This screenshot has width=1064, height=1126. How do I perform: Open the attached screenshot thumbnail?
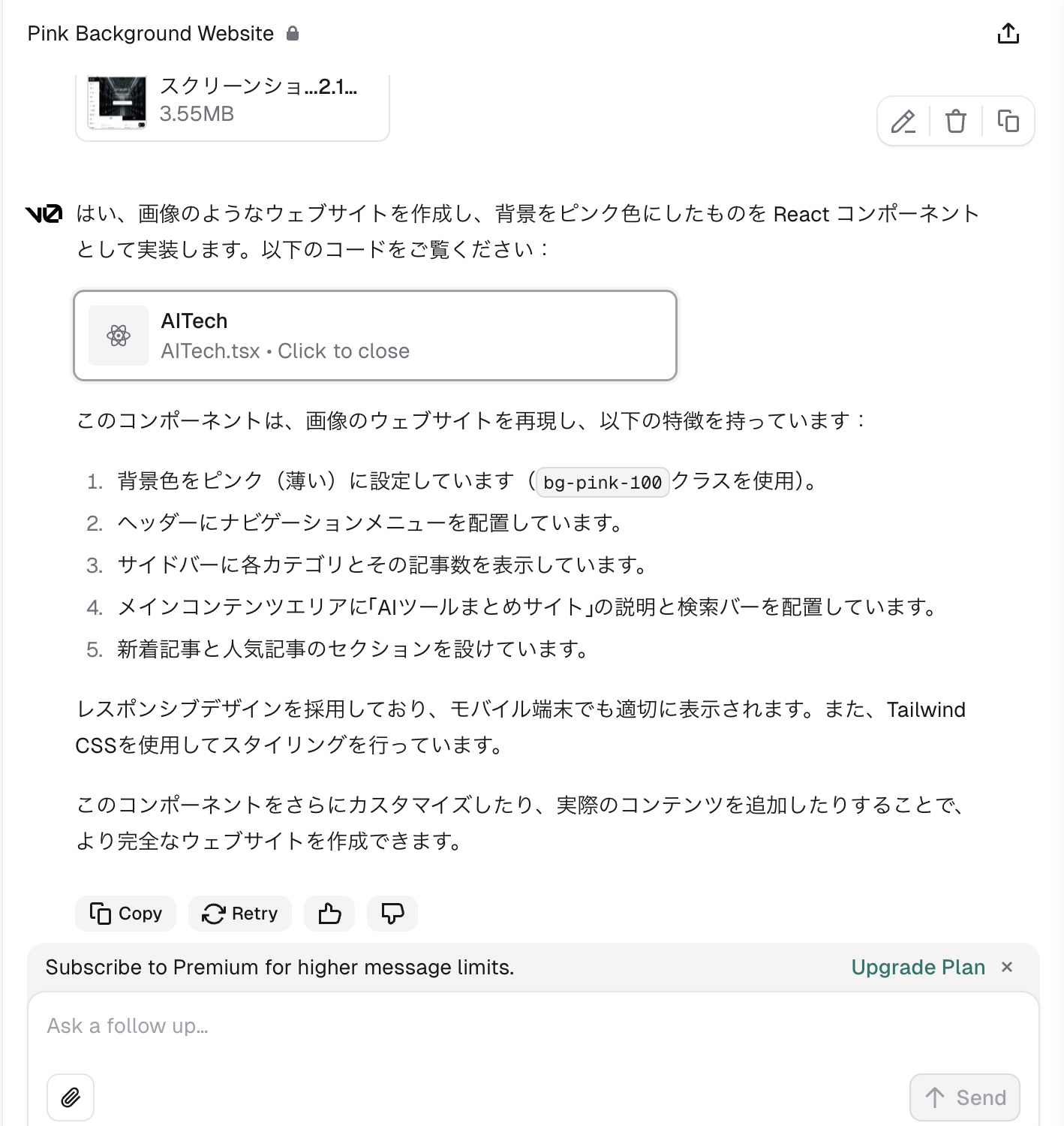click(x=117, y=102)
